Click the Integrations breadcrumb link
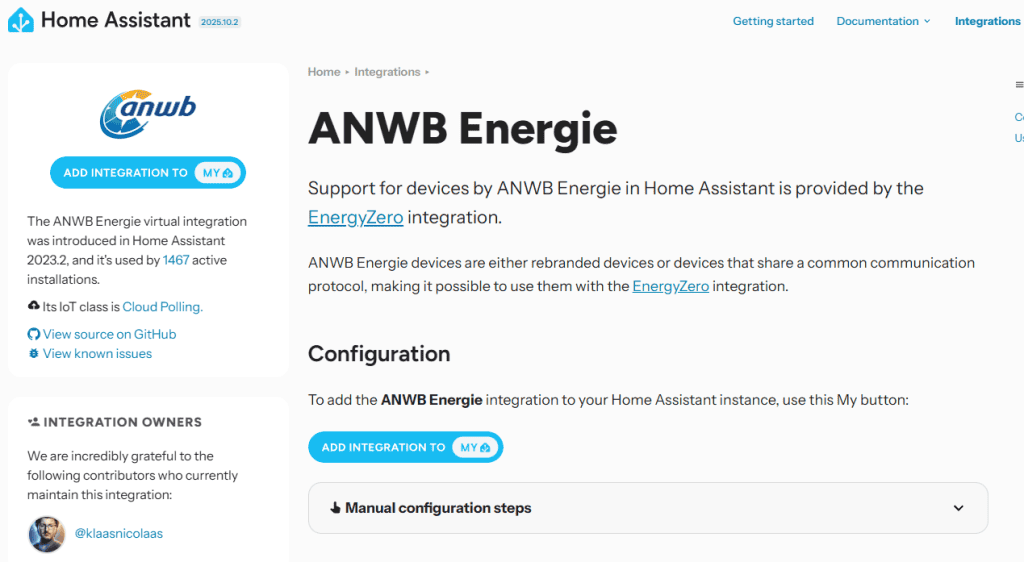The height and width of the screenshot is (562, 1024). click(x=387, y=72)
